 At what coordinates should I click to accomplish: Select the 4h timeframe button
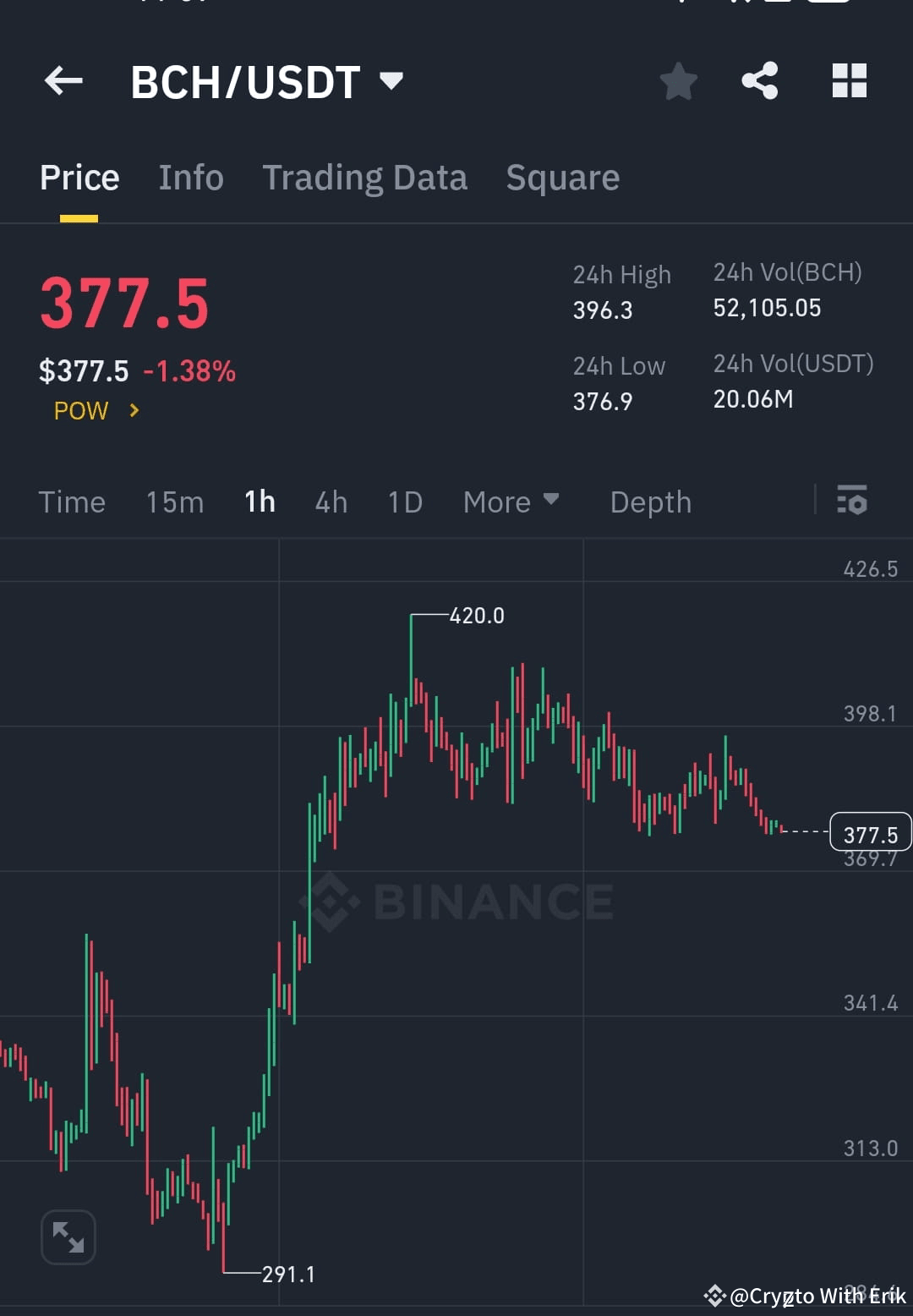[331, 502]
